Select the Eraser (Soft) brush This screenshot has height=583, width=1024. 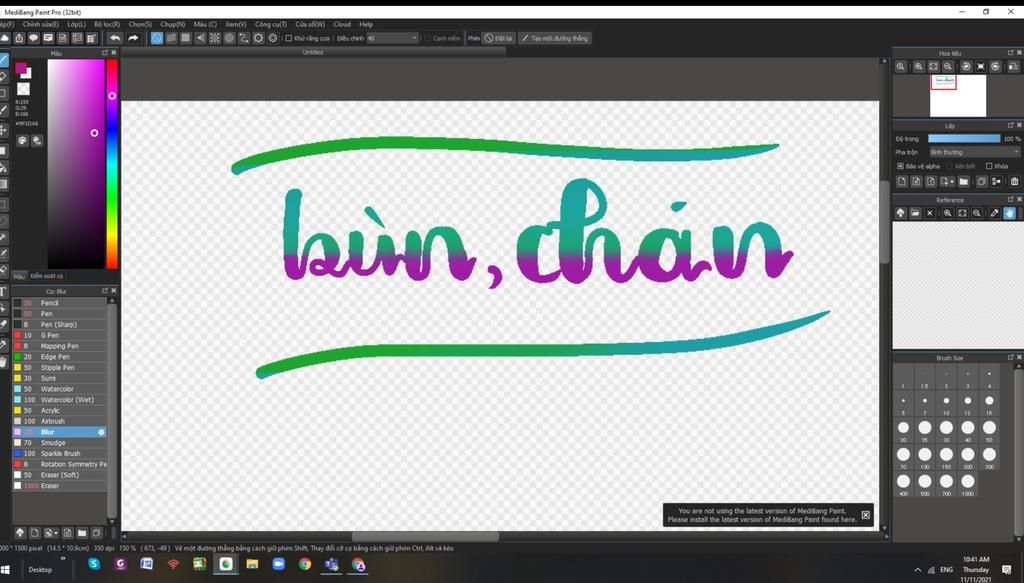click(59, 475)
